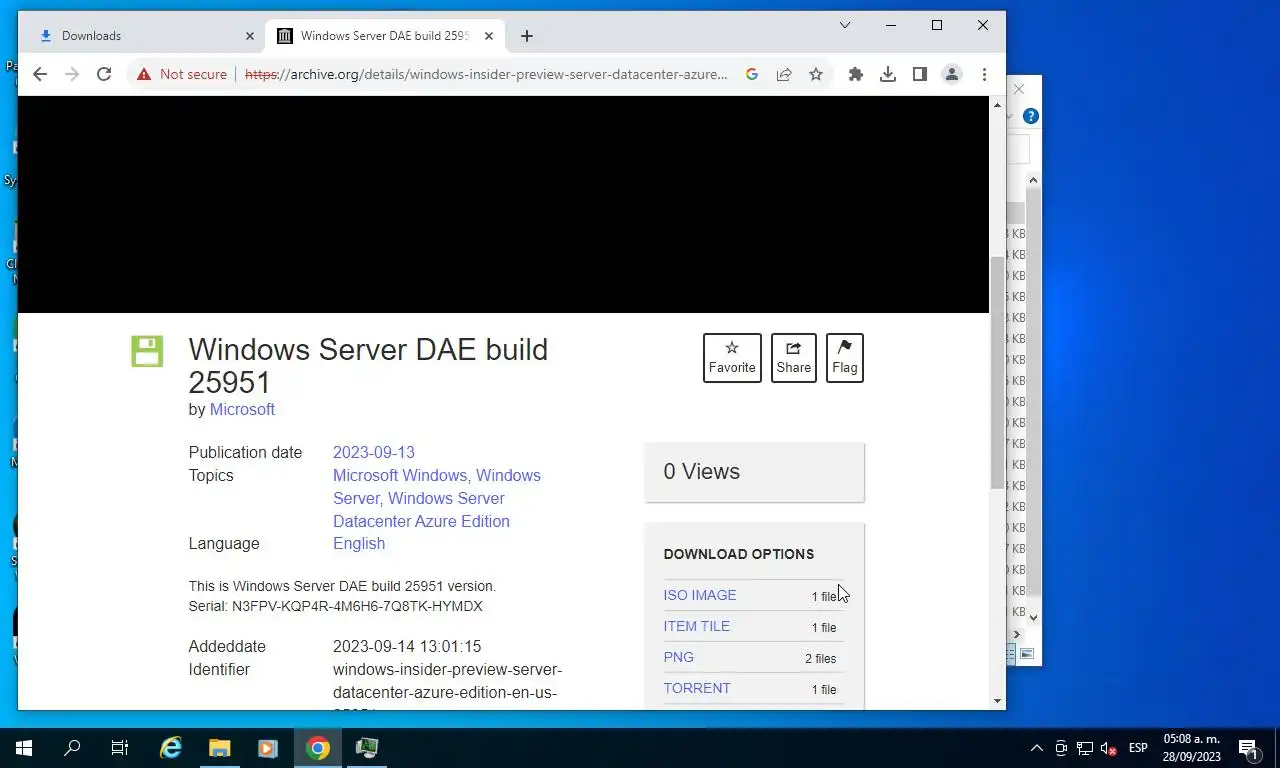Click the background window's scroll down arrow
Viewport: 1280px width, 768px height.
tap(1033, 617)
